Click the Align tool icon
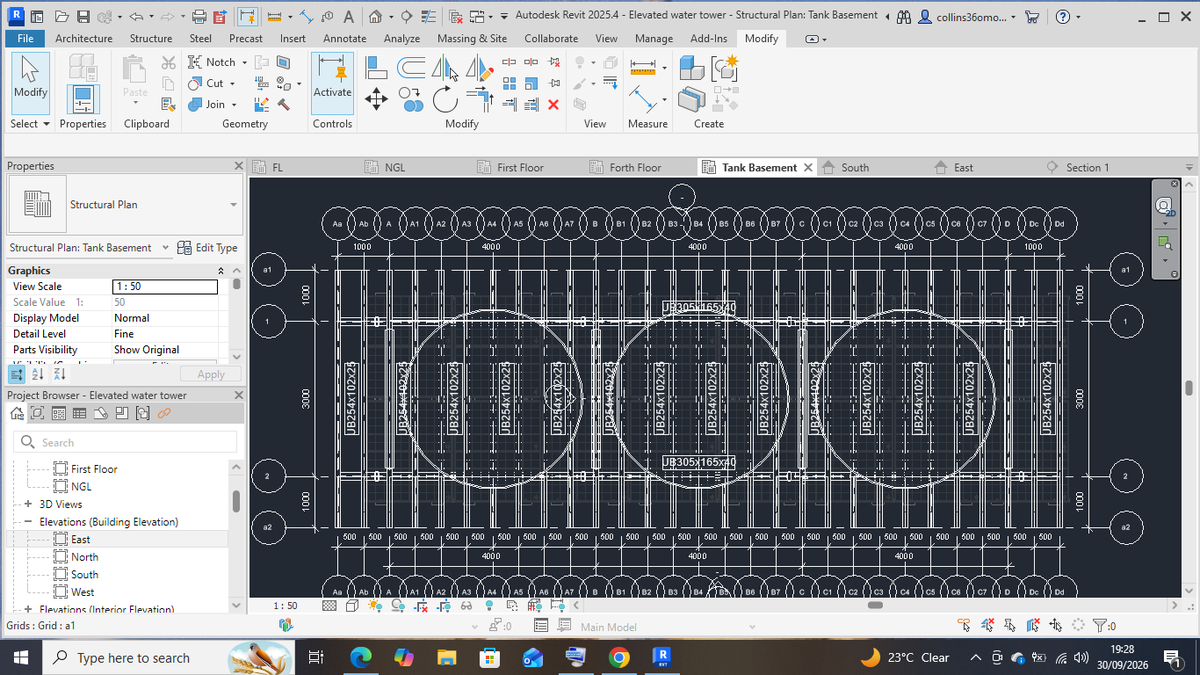The height and width of the screenshot is (675, 1200). point(376,67)
